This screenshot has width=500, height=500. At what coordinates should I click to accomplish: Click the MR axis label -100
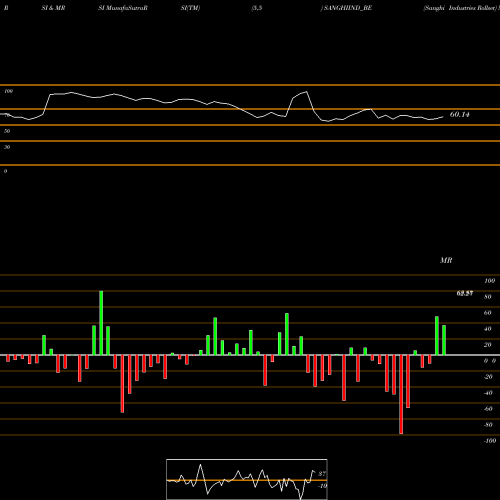(490, 441)
